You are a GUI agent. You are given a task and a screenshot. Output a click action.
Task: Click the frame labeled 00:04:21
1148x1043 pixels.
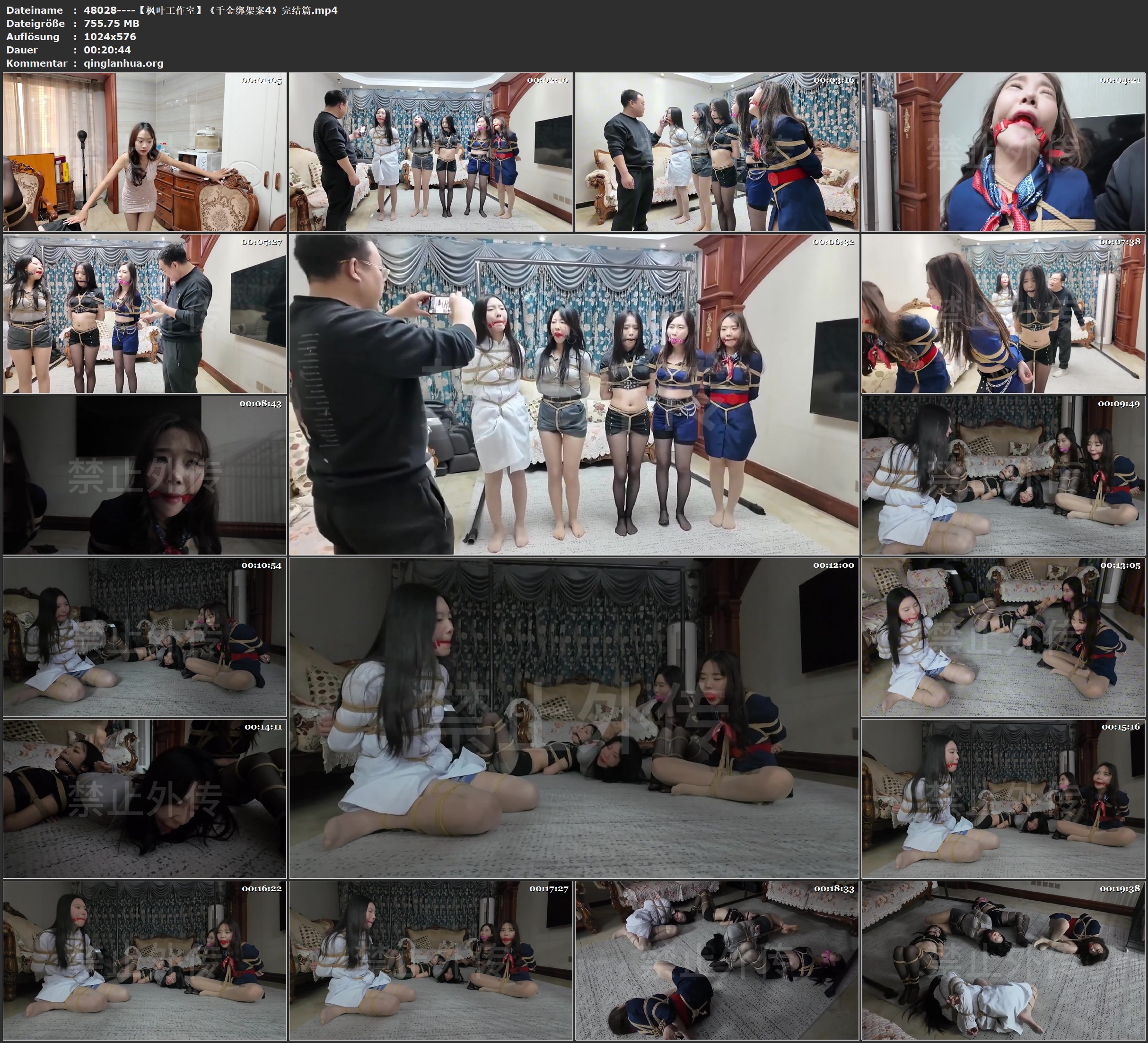point(1003,151)
